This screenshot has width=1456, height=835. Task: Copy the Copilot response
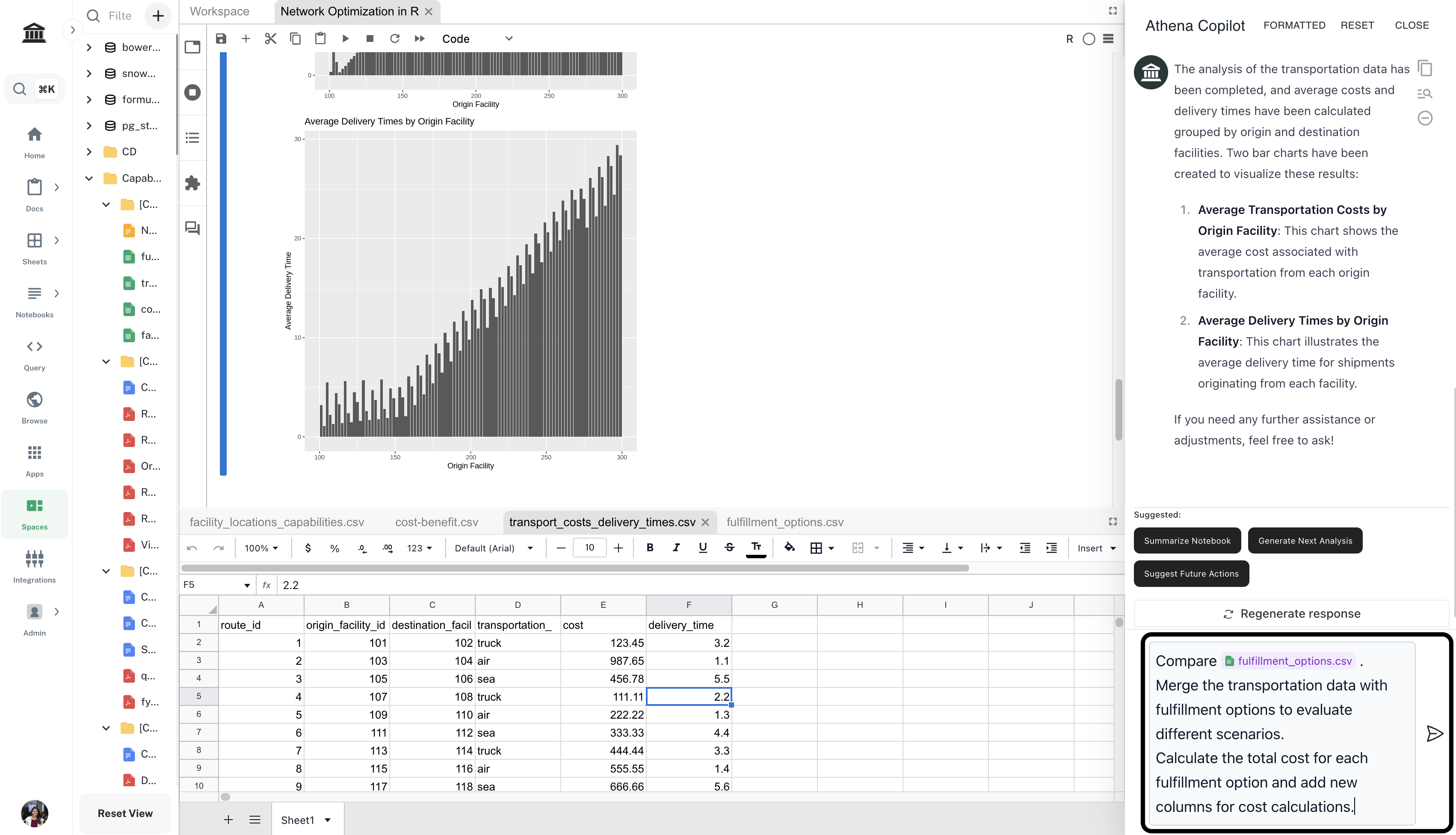(x=1424, y=68)
